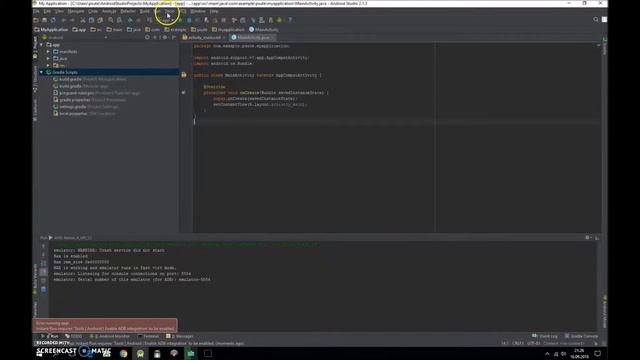Click the onCreate override gutter marker

point(183,92)
